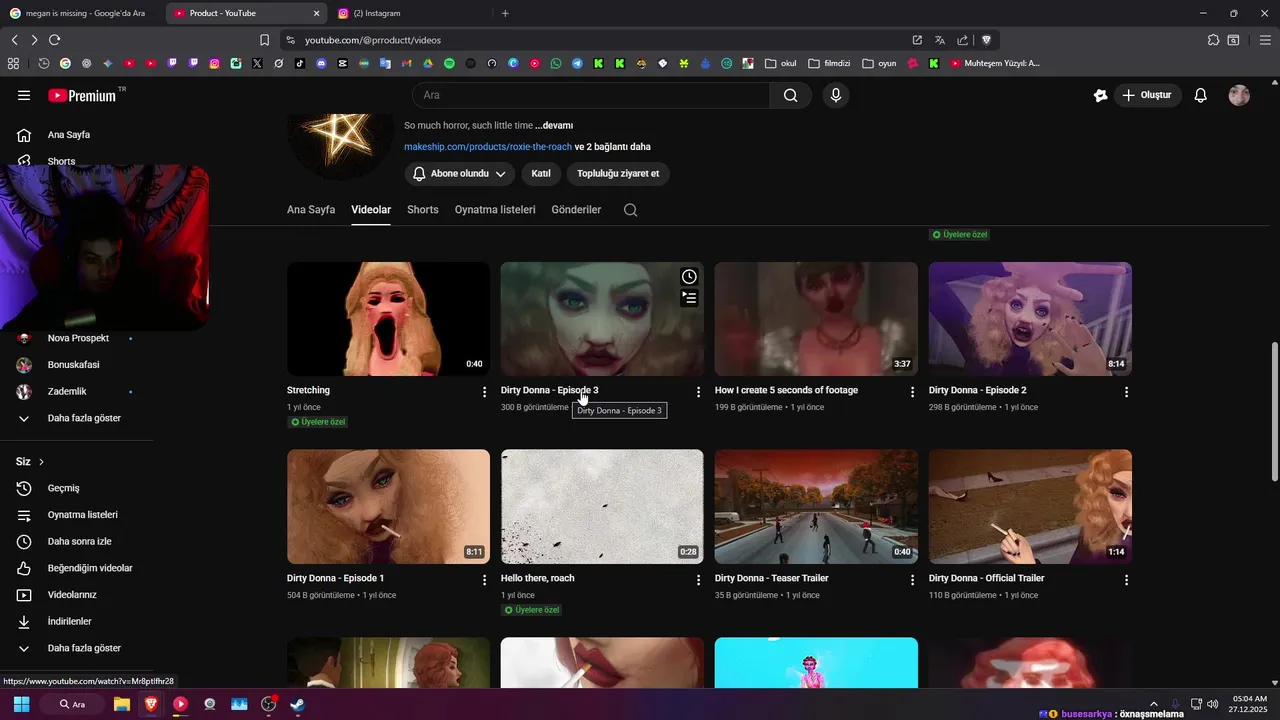This screenshot has width=1280, height=720.
Task: Open the makeship.com roxie-the-roach link
Action: (488, 147)
